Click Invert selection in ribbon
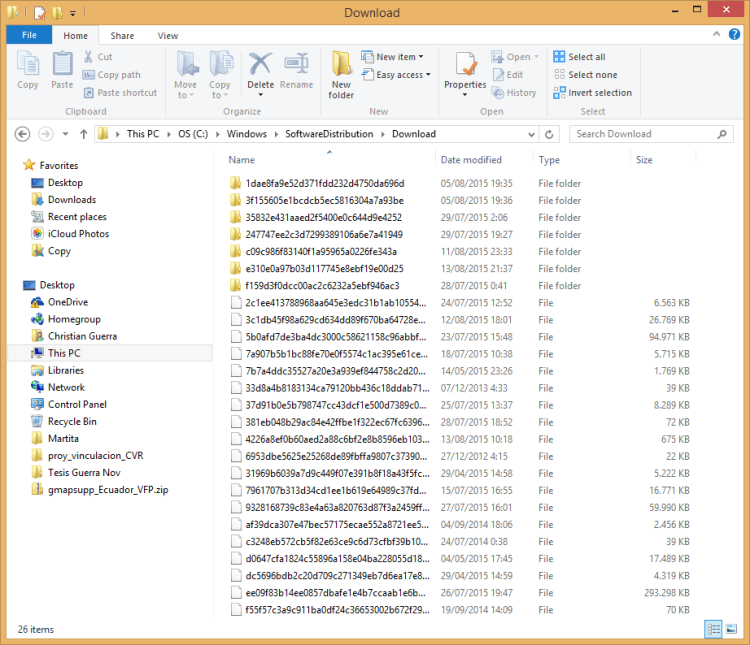The width and height of the screenshot is (750, 645). click(x=598, y=93)
